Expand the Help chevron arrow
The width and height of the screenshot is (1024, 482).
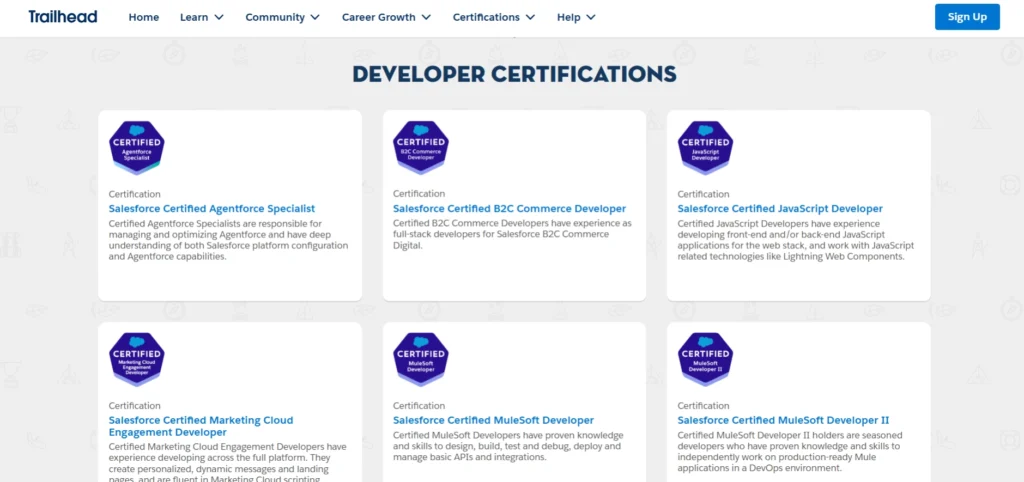(x=590, y=18)
